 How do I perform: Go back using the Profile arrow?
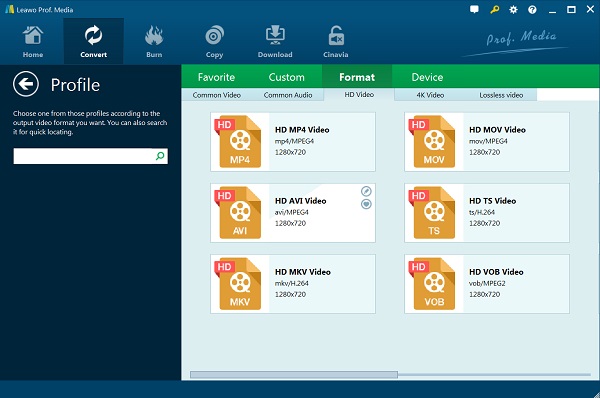tap(26, 84)
